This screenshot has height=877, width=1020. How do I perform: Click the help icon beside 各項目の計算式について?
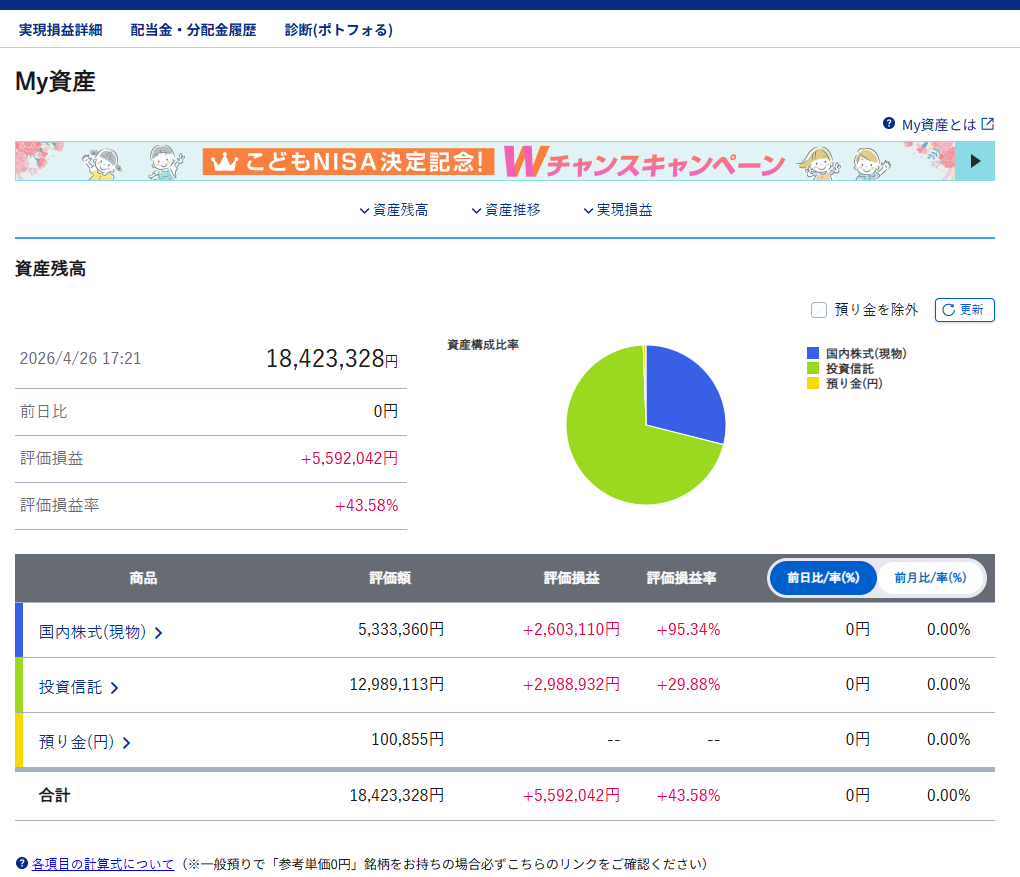point(22,863)
